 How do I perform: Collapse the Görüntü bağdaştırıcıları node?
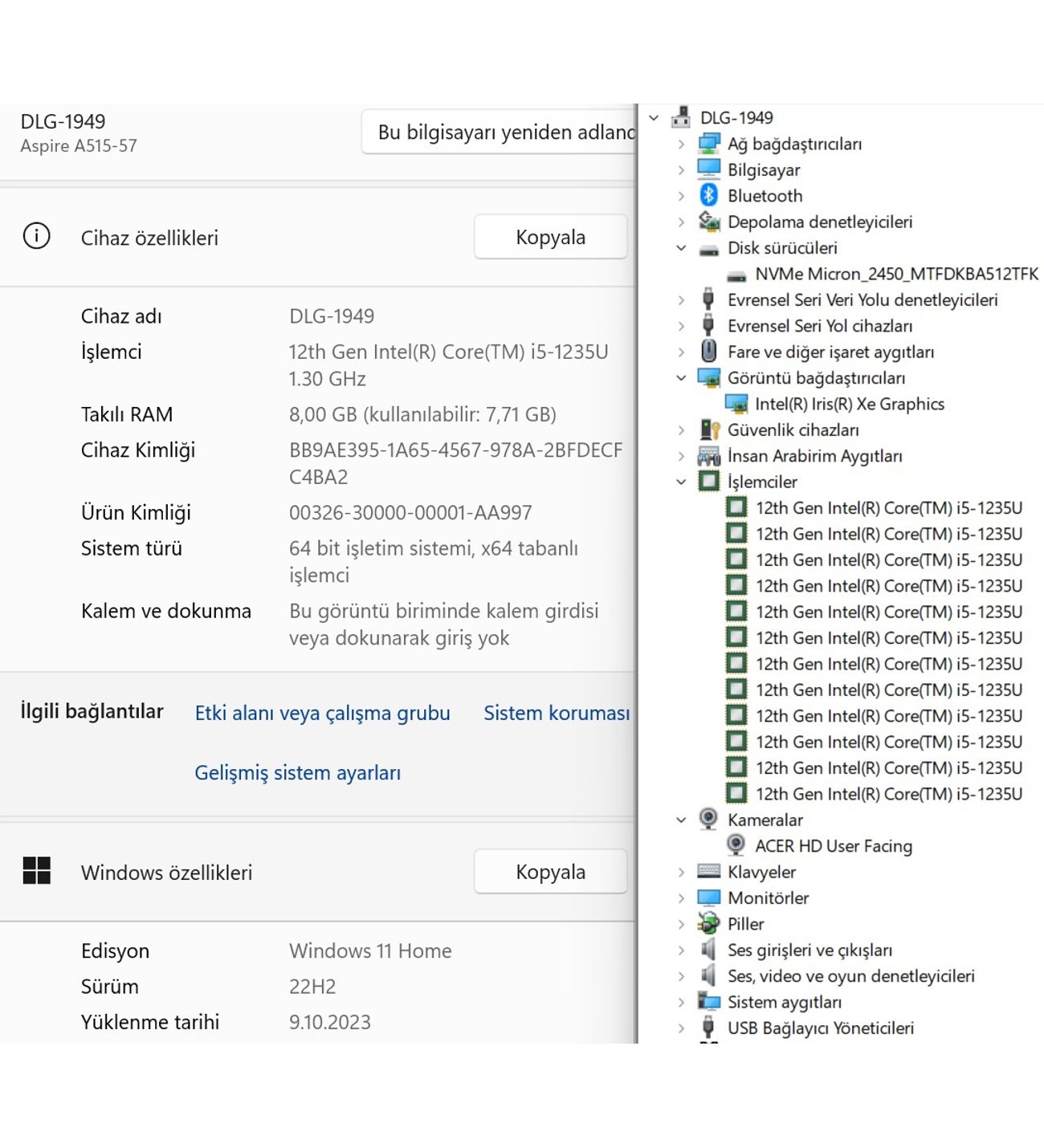[681, 378]
